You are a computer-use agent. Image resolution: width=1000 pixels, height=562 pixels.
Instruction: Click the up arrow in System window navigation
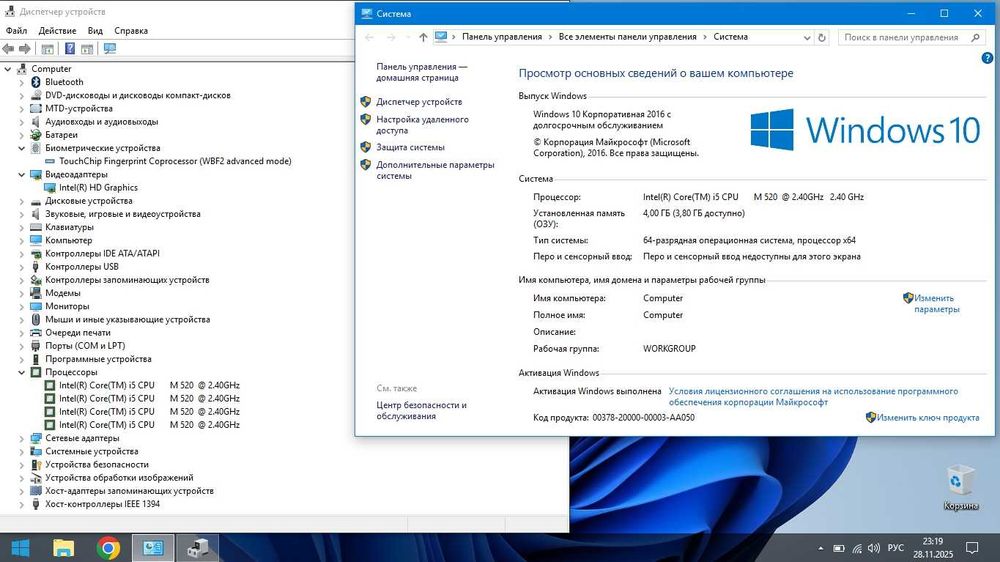click(423, 37)
